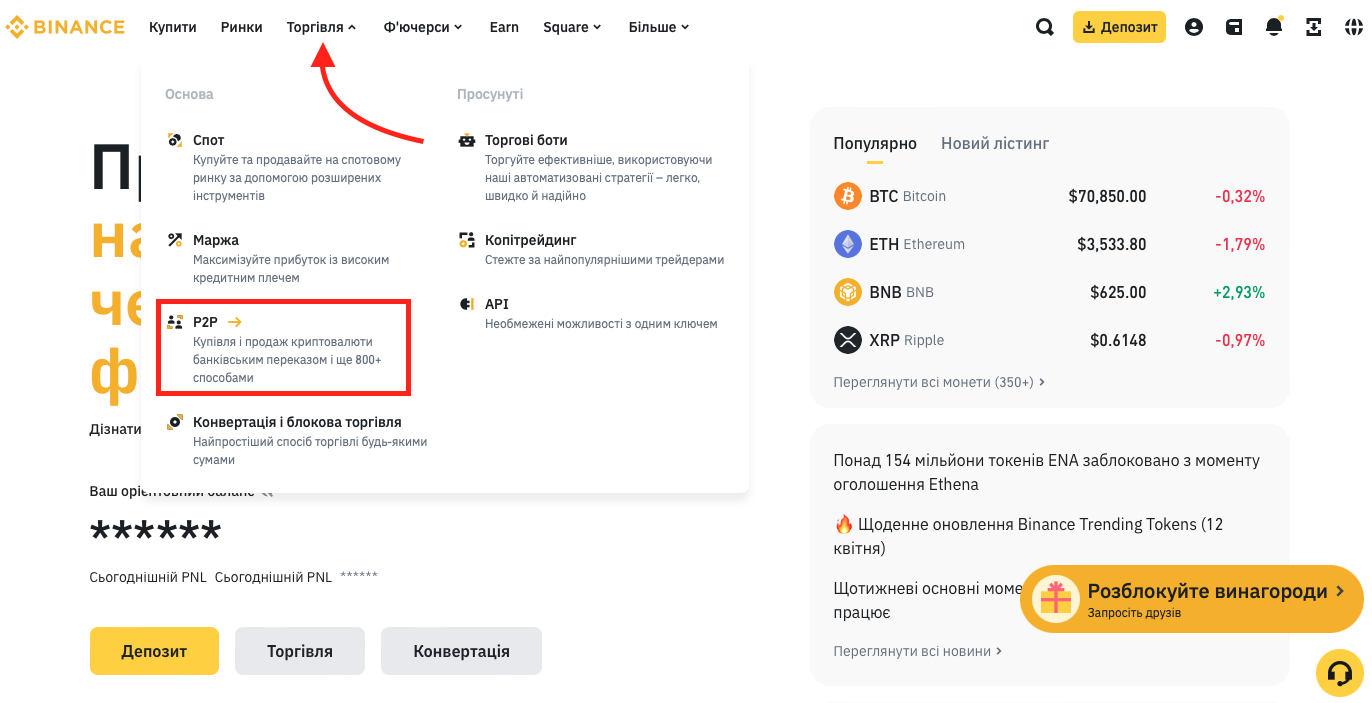Click the download app icon
Viewport: 1372px width, 703px height.
(x=1314, y=27)
